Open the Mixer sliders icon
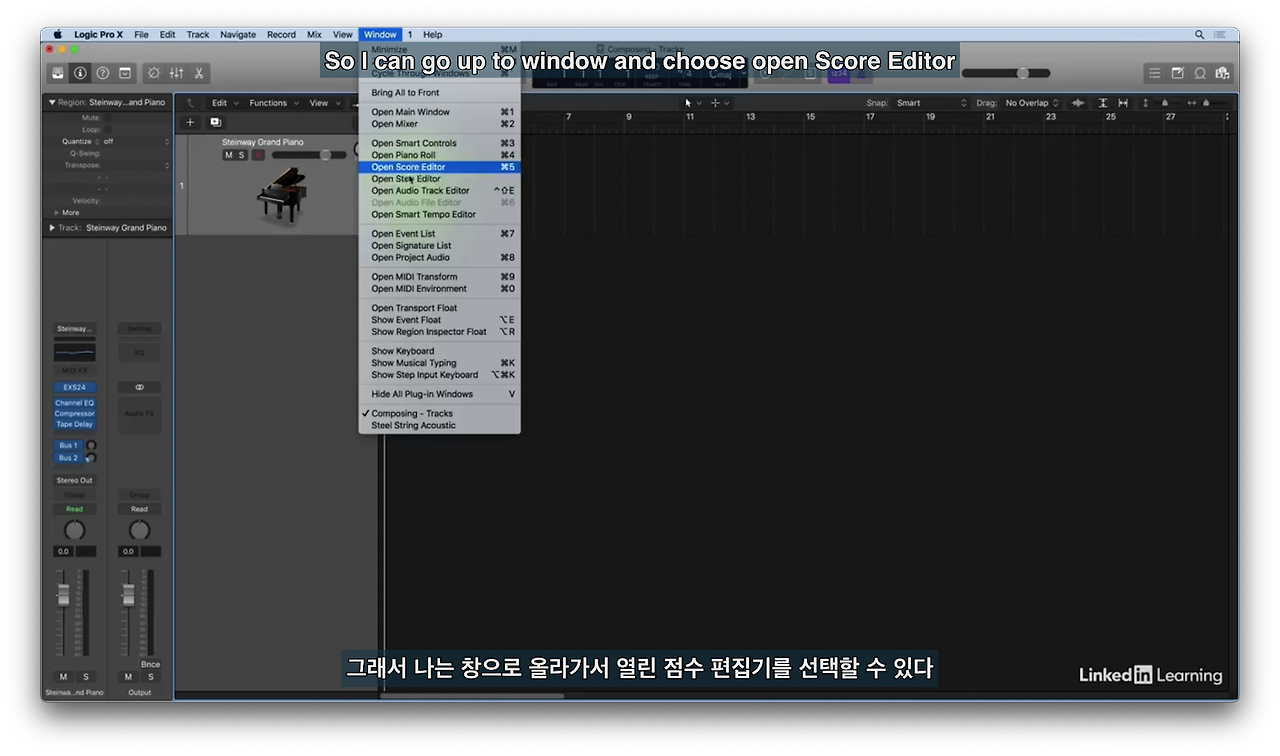 (177, 73)
